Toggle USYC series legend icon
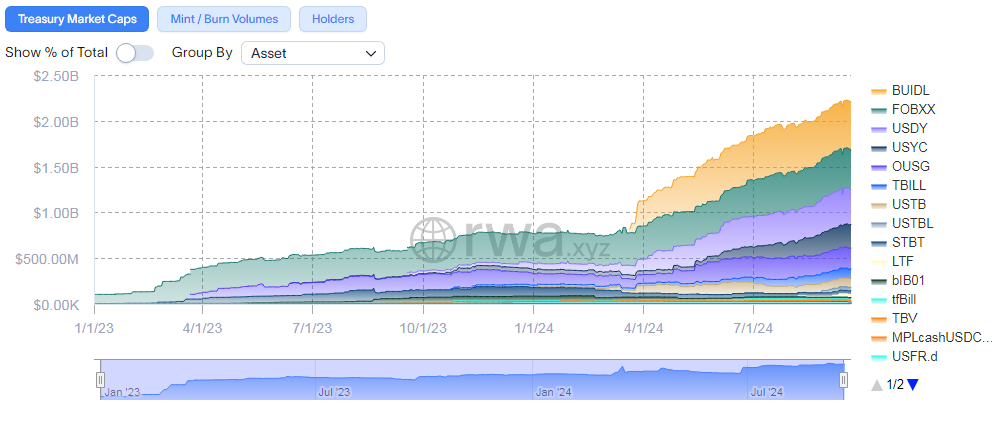The height and width of the screenshot is (425, 992). (879, 147)
